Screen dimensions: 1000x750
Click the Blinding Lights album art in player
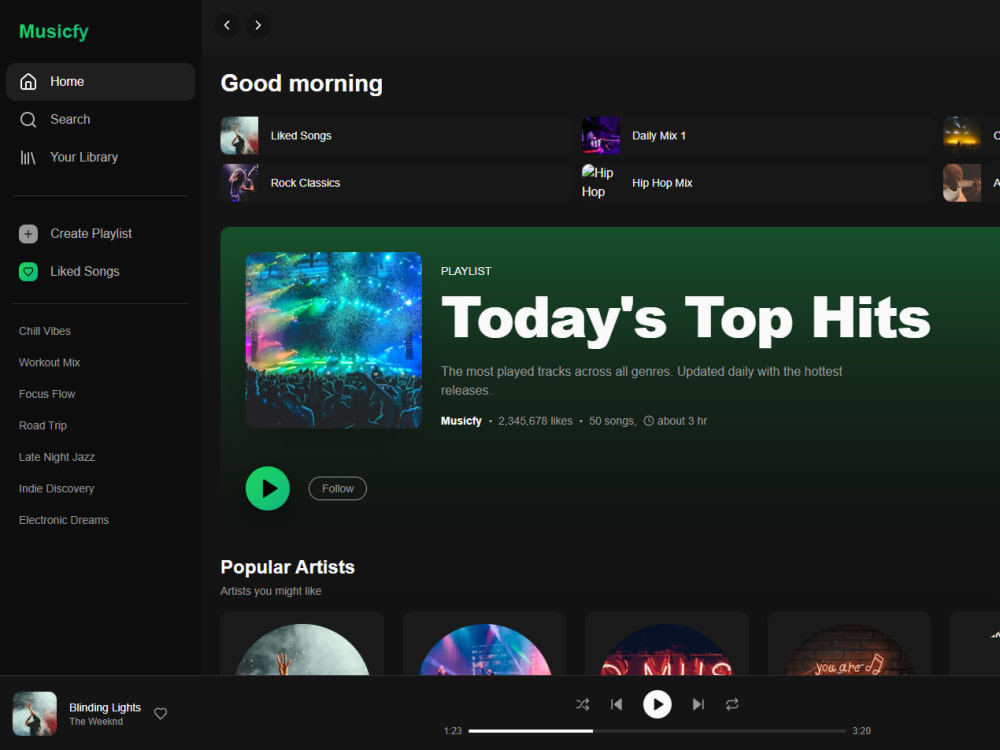pos(34,714)
